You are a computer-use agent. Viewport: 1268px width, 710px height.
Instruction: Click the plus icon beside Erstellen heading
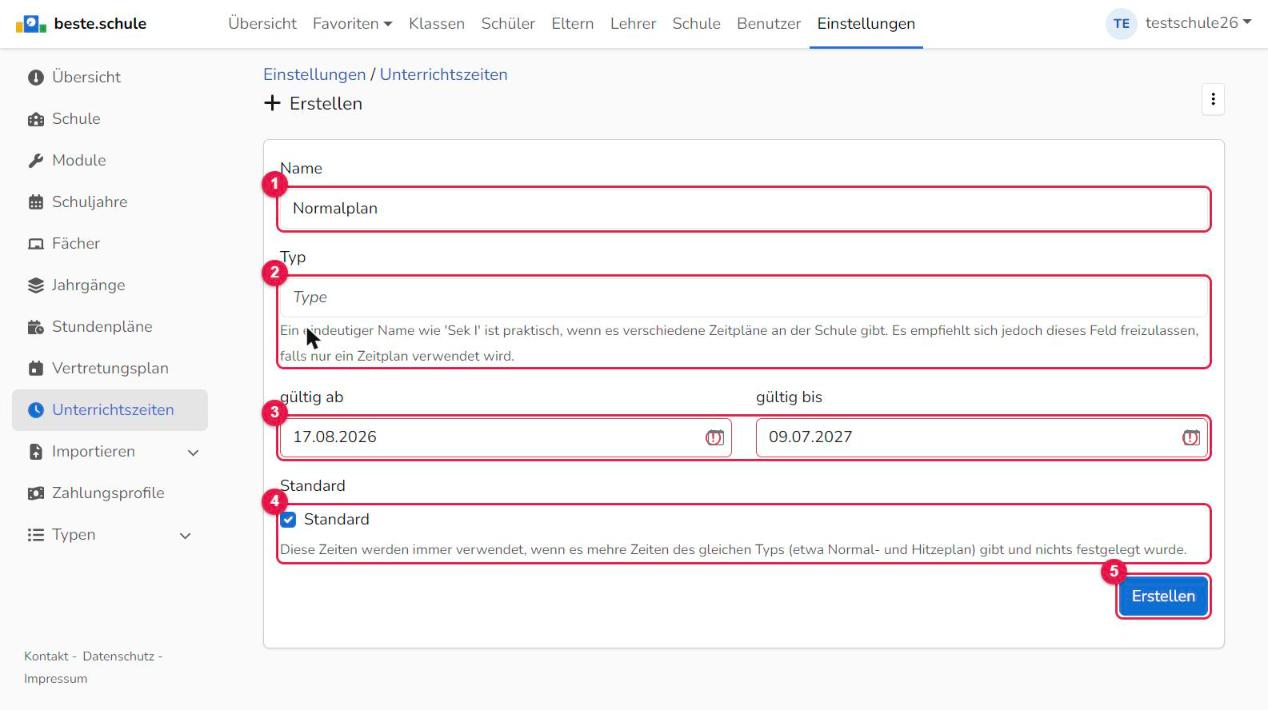click(x=271, y=104)
